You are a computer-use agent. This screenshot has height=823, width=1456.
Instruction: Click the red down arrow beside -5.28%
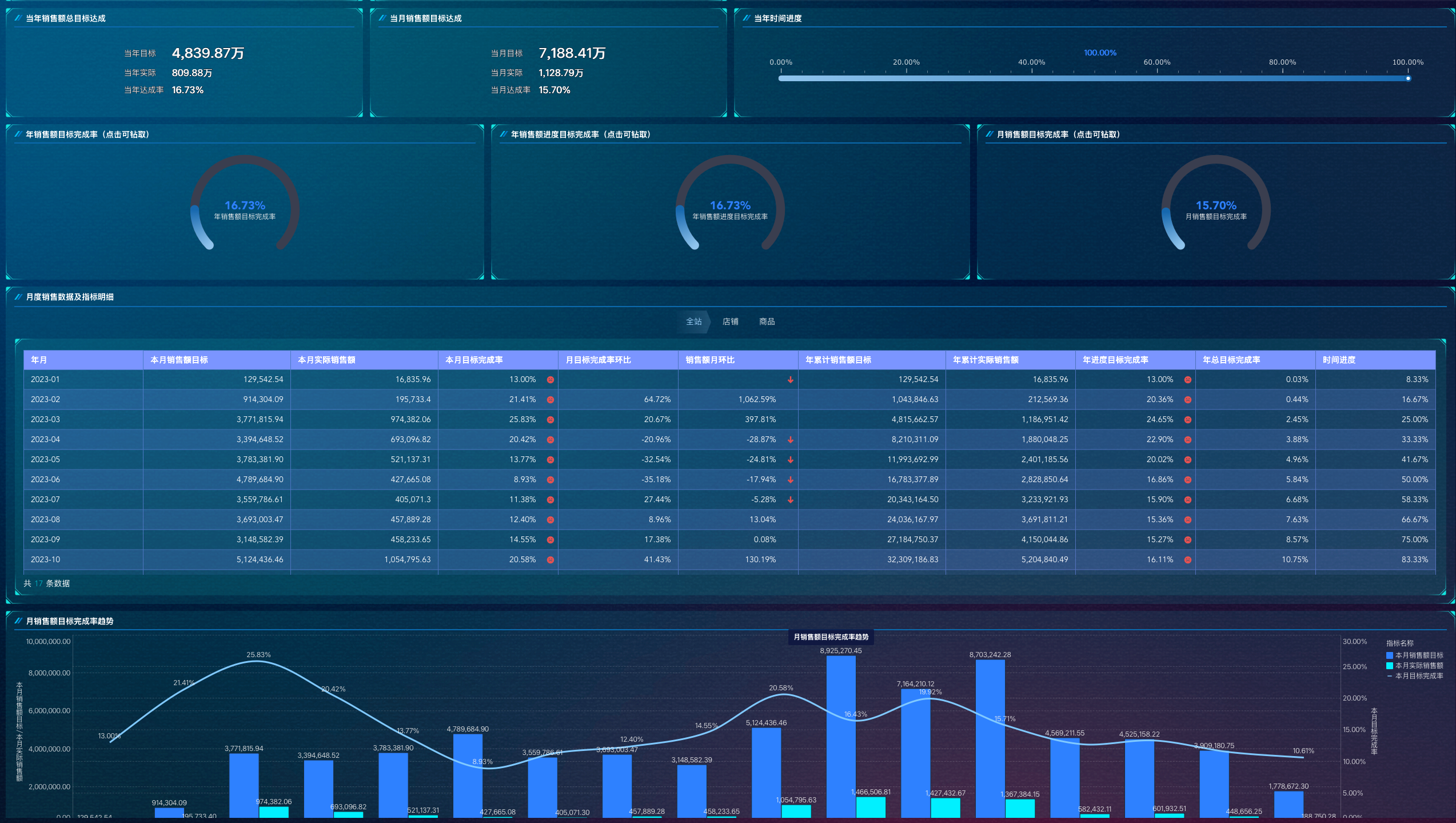tap(790, 500)
